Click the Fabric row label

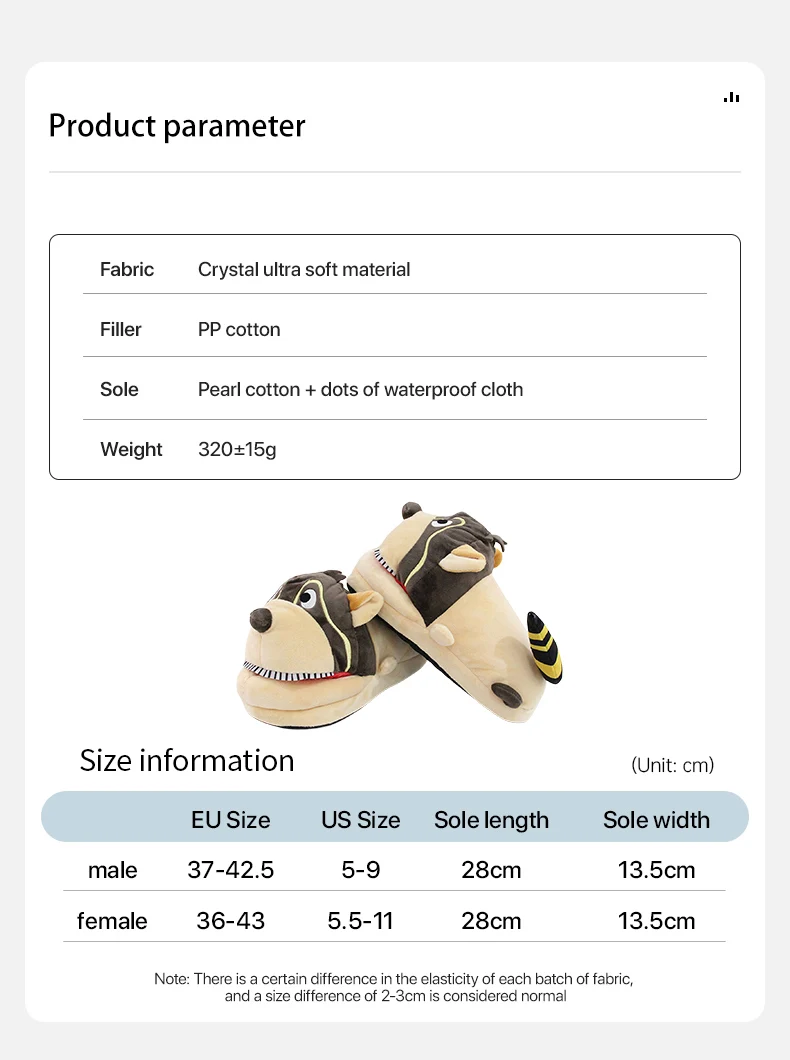(x=127, y=269)
